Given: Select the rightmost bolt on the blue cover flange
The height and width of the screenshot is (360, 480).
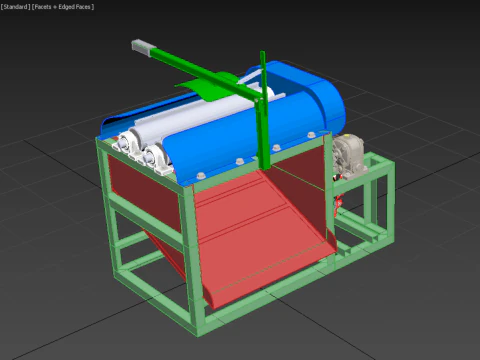Looking at the screenshot, I should click(x=311, y=135).
